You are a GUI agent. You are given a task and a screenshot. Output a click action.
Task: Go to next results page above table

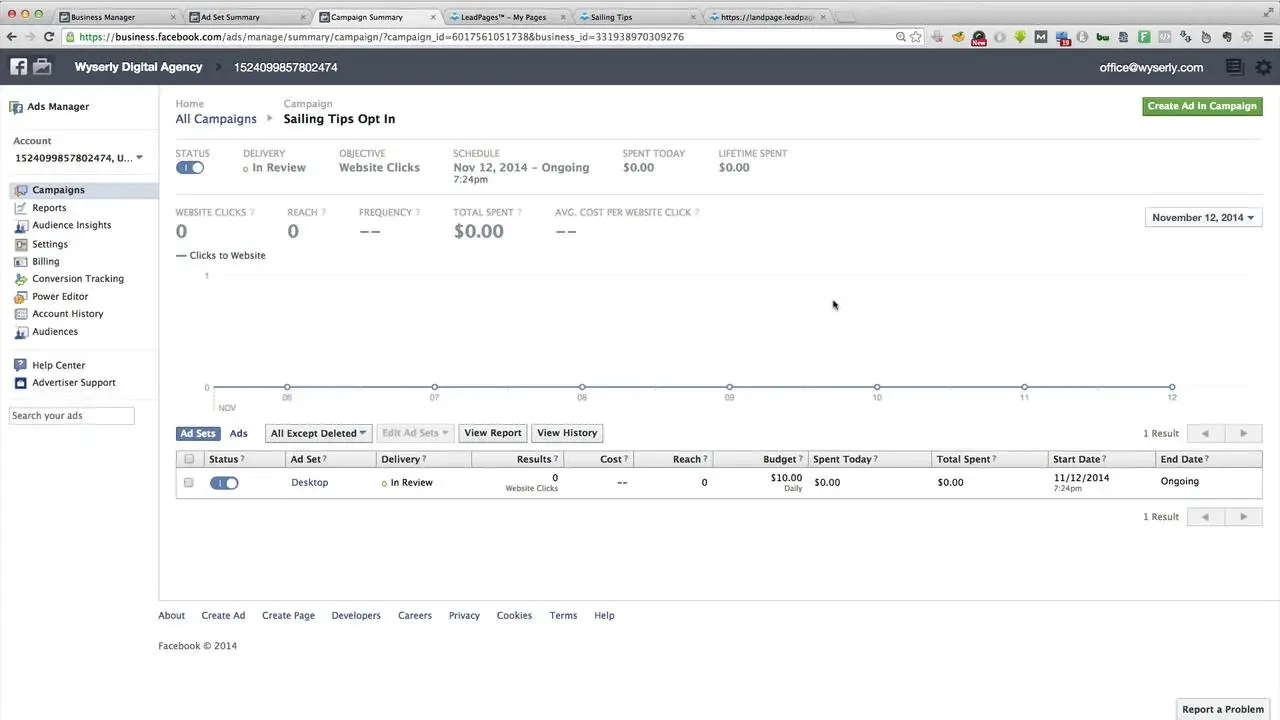pos(1243,434)
